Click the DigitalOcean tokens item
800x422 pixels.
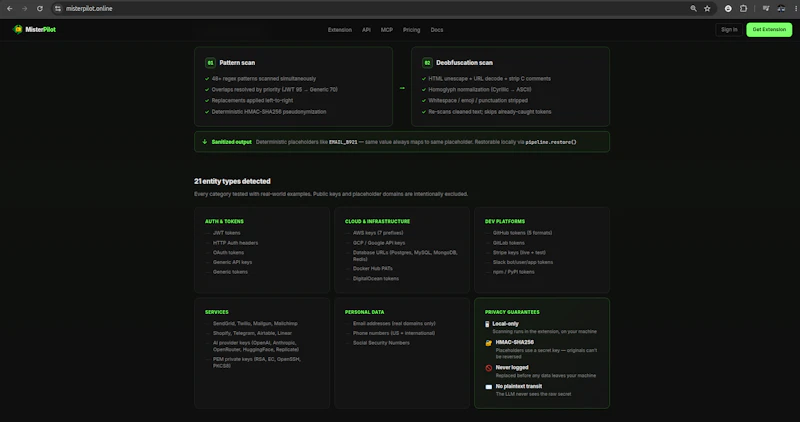[x=376, y=279]
